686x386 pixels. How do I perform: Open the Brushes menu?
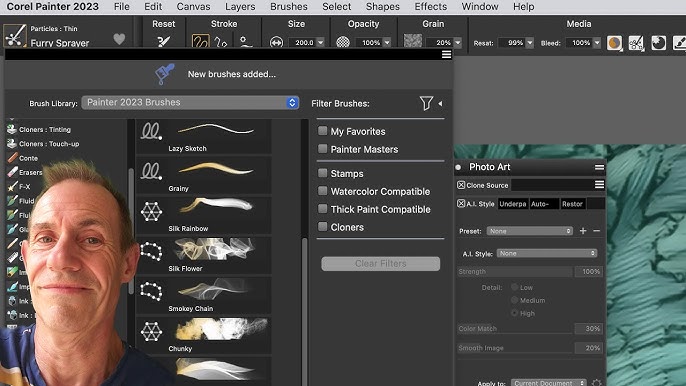[x=289, y=7]
